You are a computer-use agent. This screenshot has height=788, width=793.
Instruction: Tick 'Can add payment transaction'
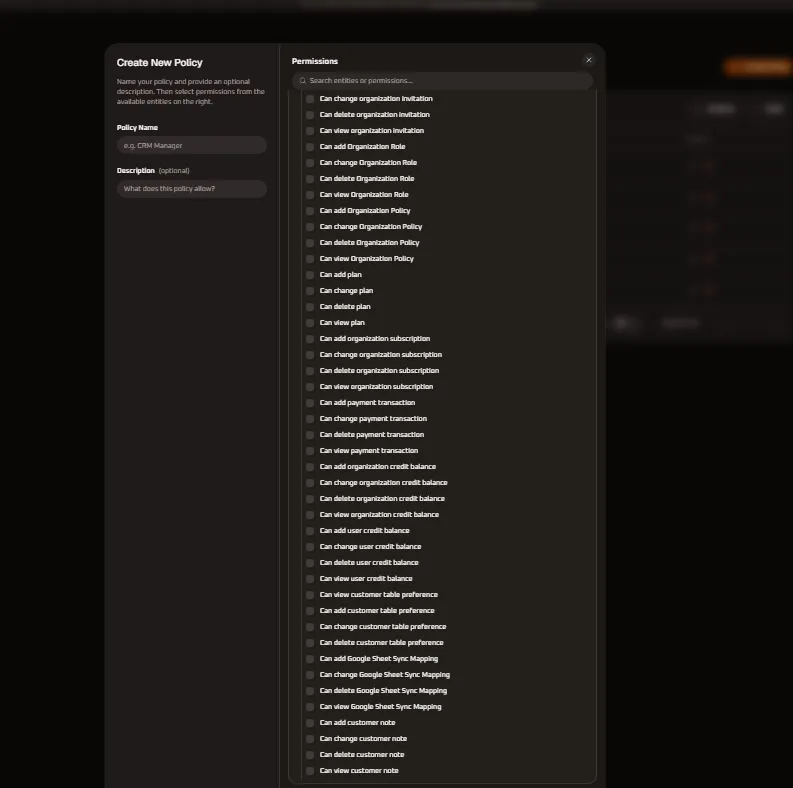point(310,403)
